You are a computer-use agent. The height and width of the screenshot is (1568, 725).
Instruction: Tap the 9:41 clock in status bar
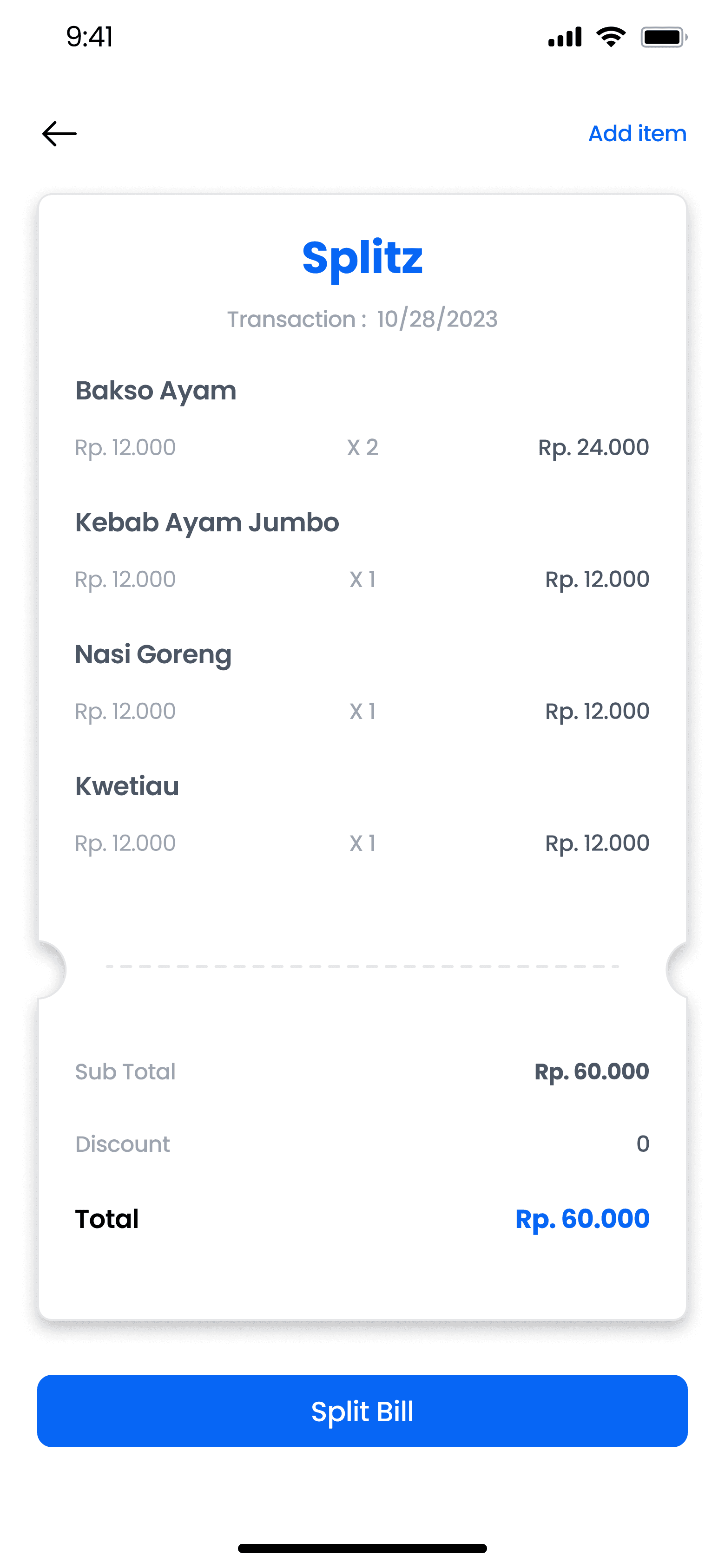[x=90, y=37]
